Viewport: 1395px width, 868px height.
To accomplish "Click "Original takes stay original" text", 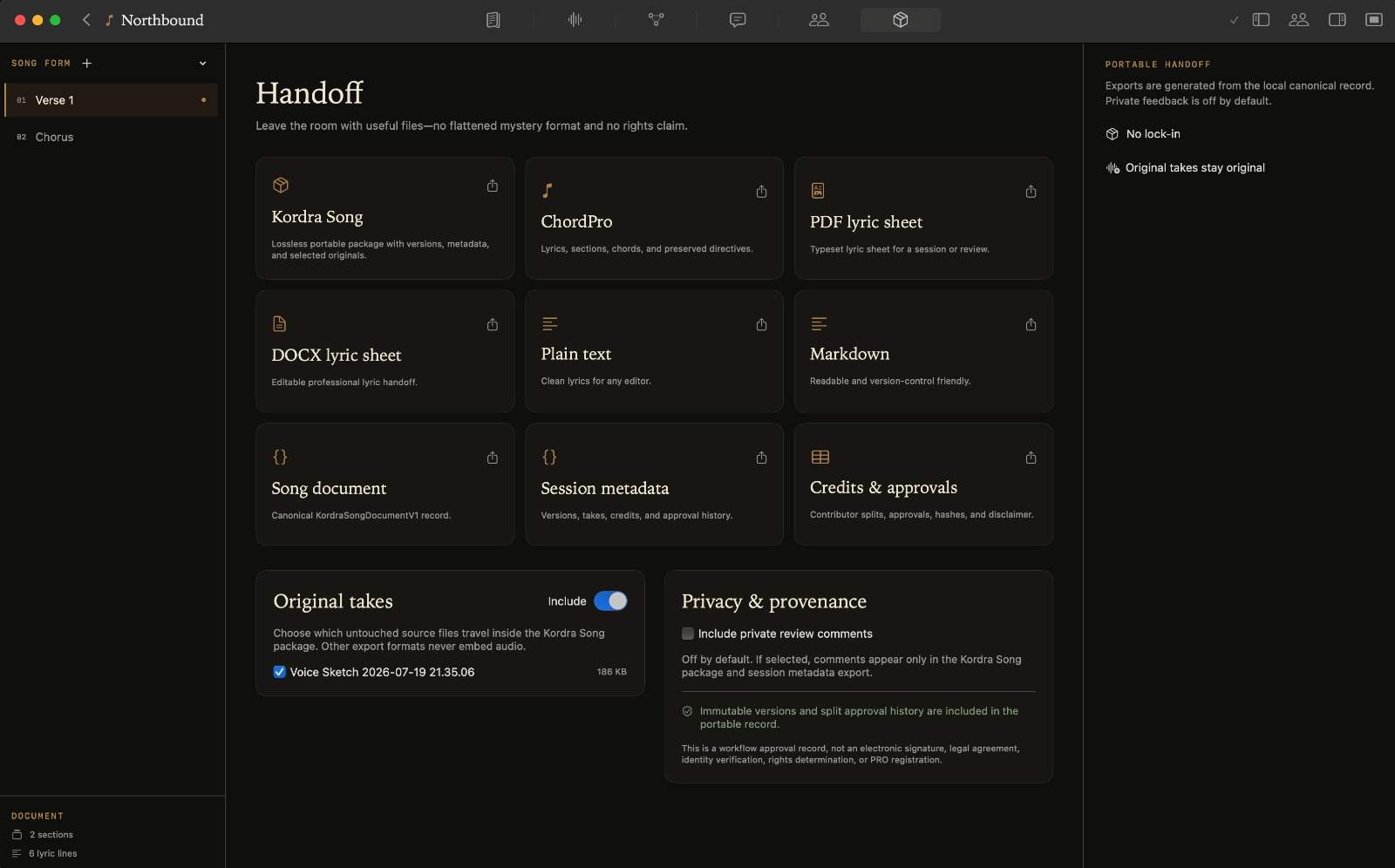I will 1195,168.
